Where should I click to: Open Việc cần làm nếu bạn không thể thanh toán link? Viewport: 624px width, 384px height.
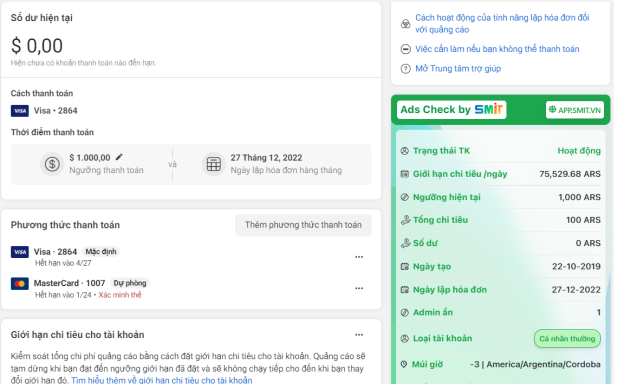click(497, 49)
